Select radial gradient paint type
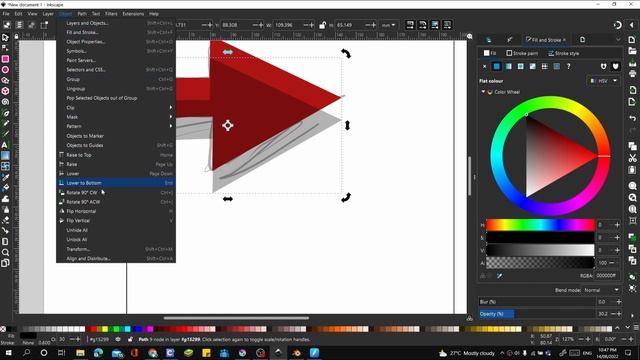Image resolution: width=640 pixels, height=360 pixels. tap(520, 66)
